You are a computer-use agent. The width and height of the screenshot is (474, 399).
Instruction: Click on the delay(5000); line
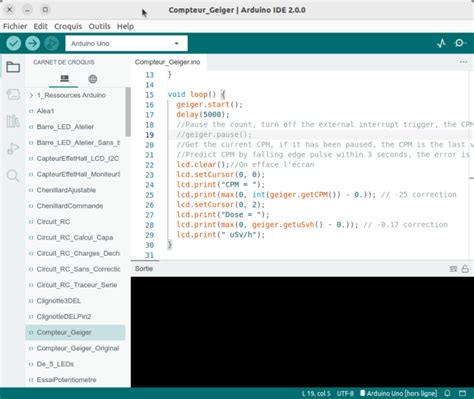[203, 115]
